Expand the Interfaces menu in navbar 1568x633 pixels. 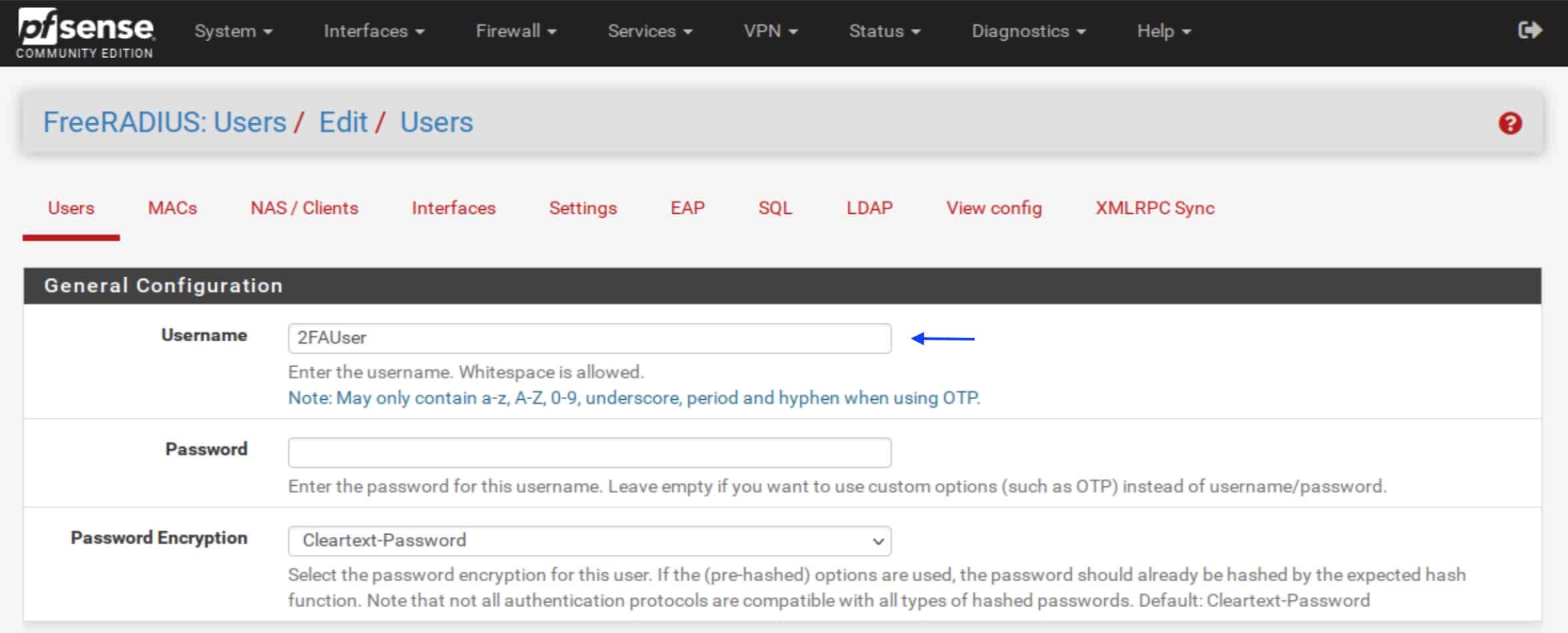point(374,31)
